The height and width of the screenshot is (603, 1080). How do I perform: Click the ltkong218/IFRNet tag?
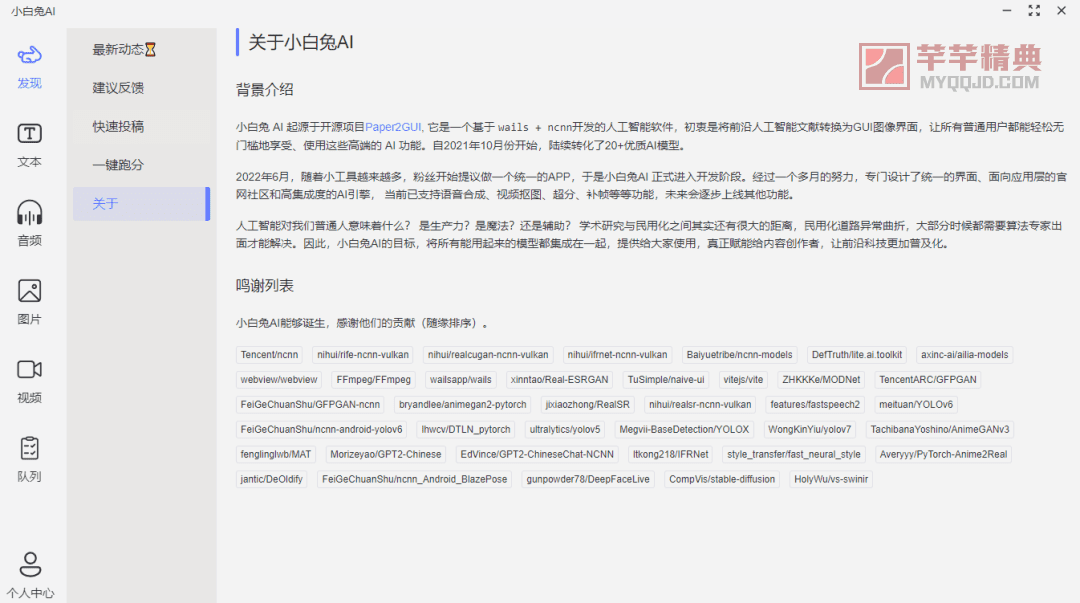pyautogui.click(x=671, y=454)
